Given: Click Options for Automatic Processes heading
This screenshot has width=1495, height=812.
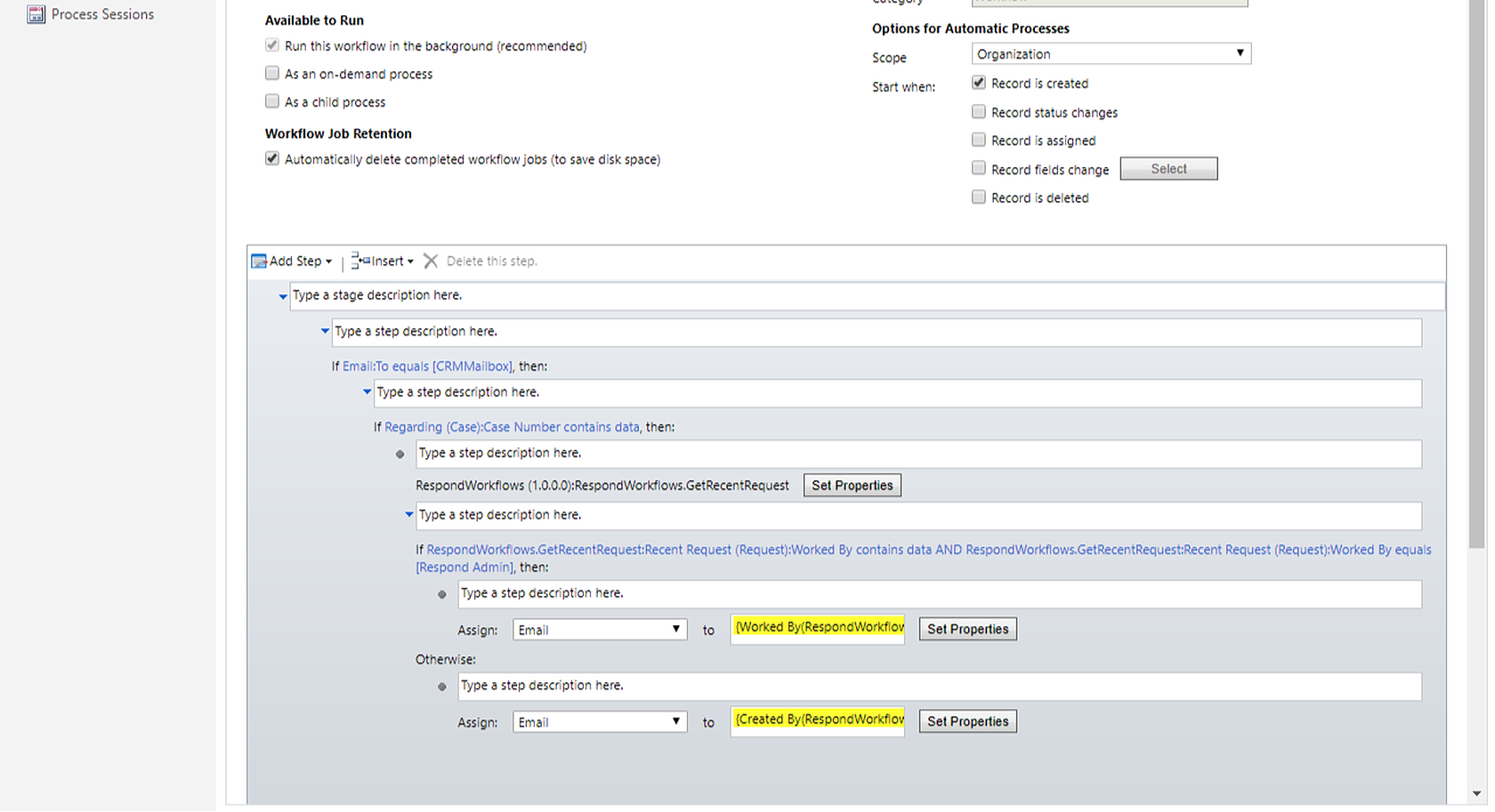Looking at the screenshot, I should (x=970, y=28).
